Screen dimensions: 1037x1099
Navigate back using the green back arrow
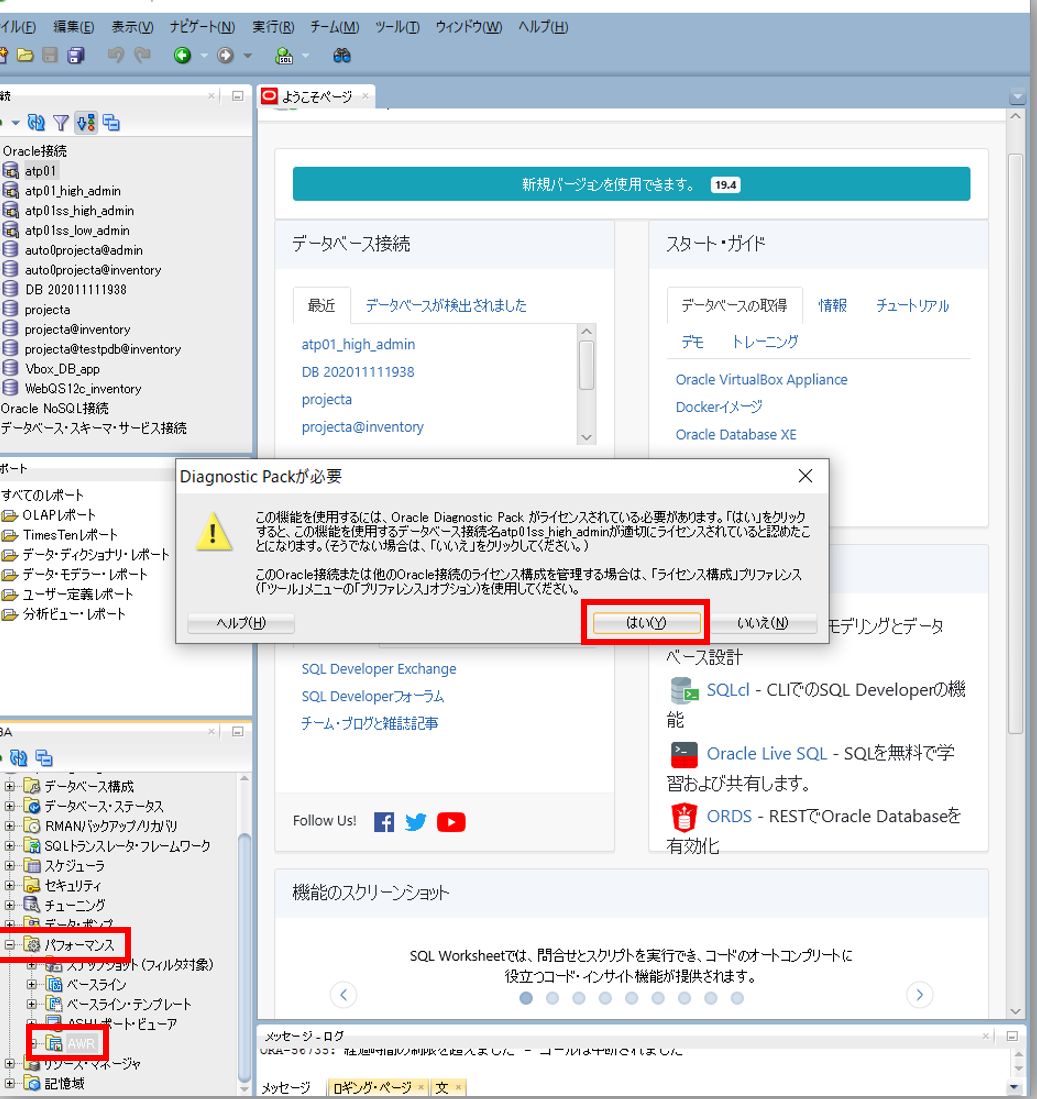coord(182,55)
